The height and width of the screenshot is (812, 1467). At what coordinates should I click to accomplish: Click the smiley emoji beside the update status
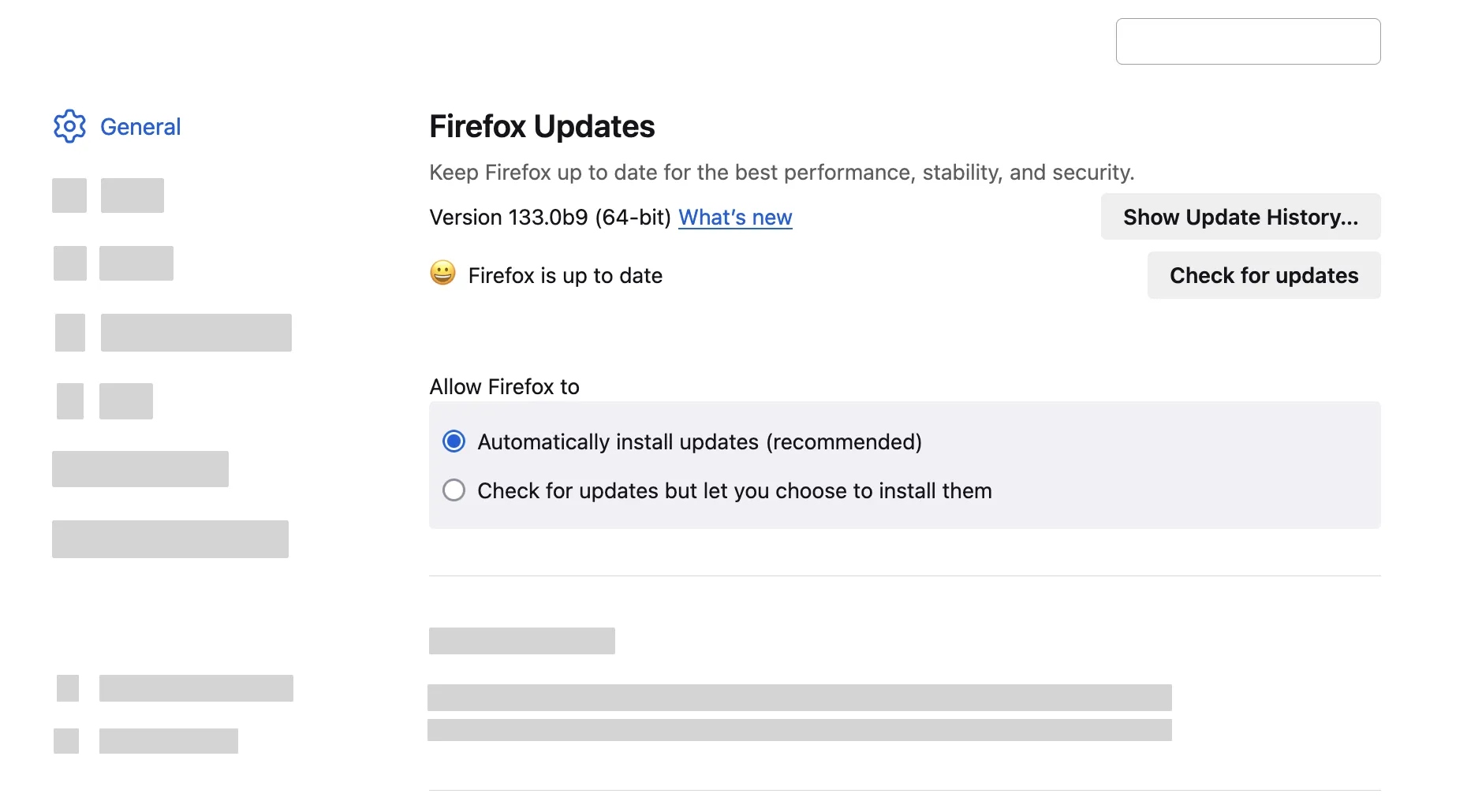point(444,274)
